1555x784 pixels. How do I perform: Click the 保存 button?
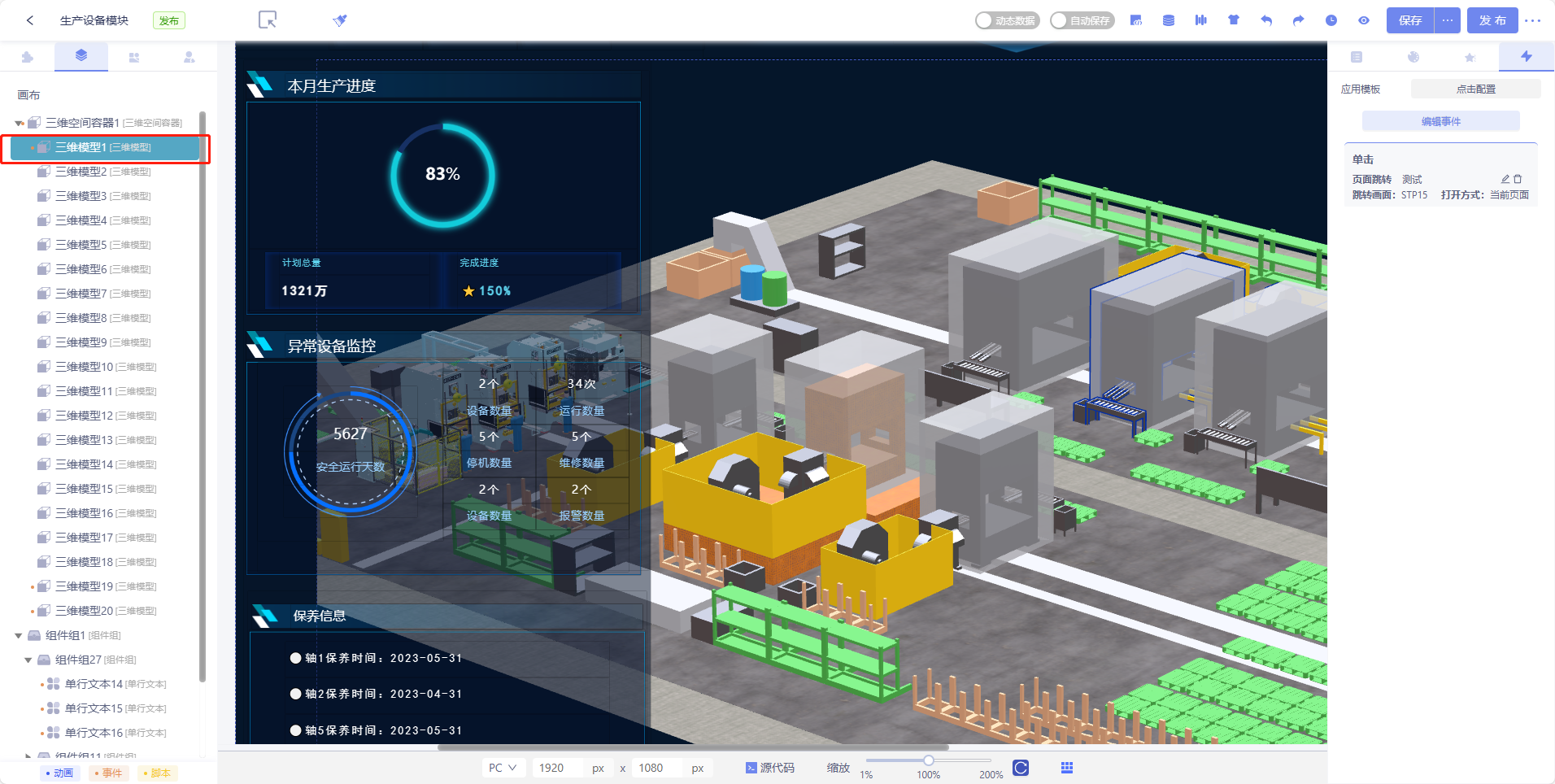(x=1410, y=20)
